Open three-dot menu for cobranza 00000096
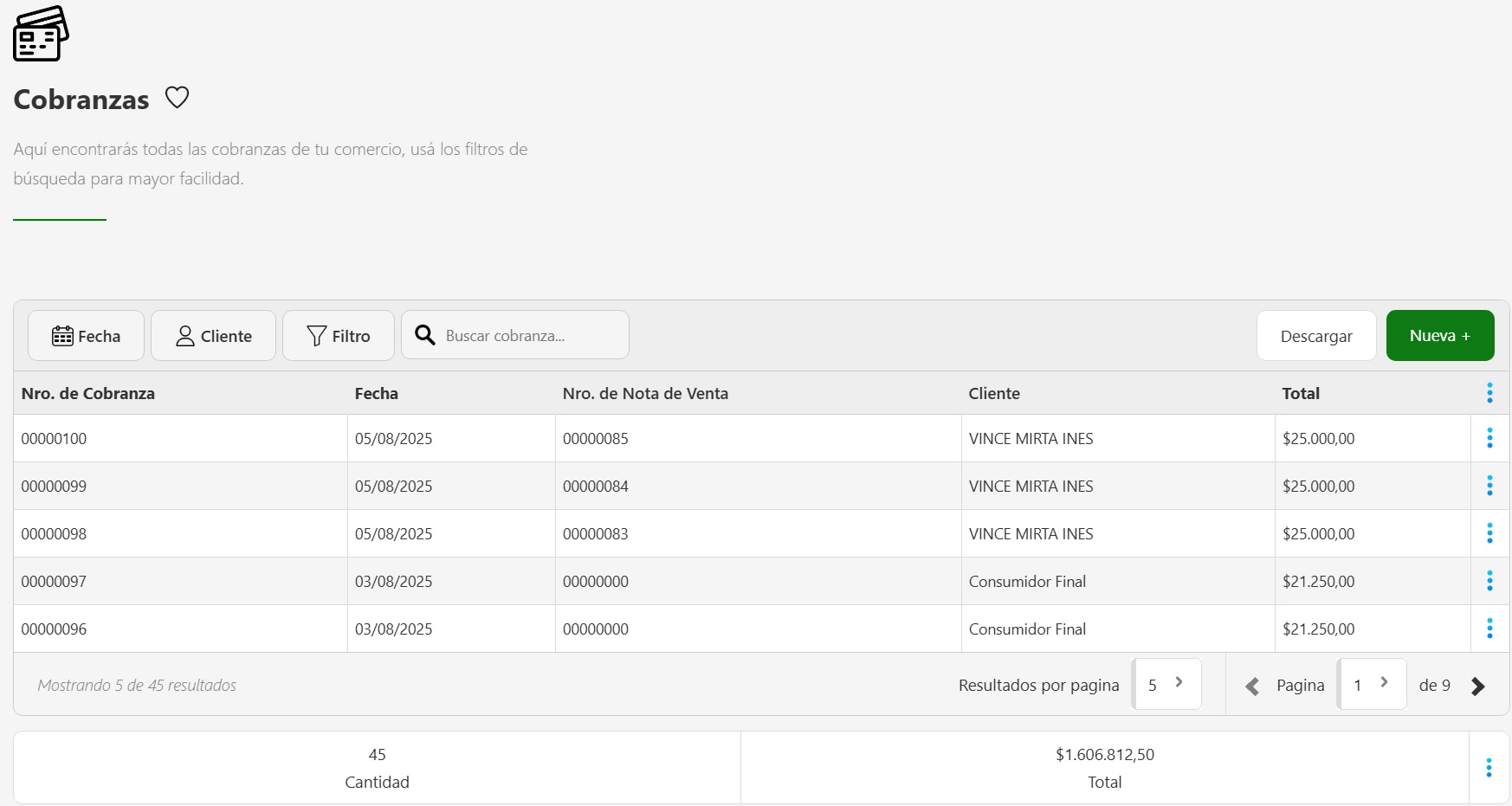Image resolution: width=1512 pixels, height=806 pixels. tap(1489, 629)
